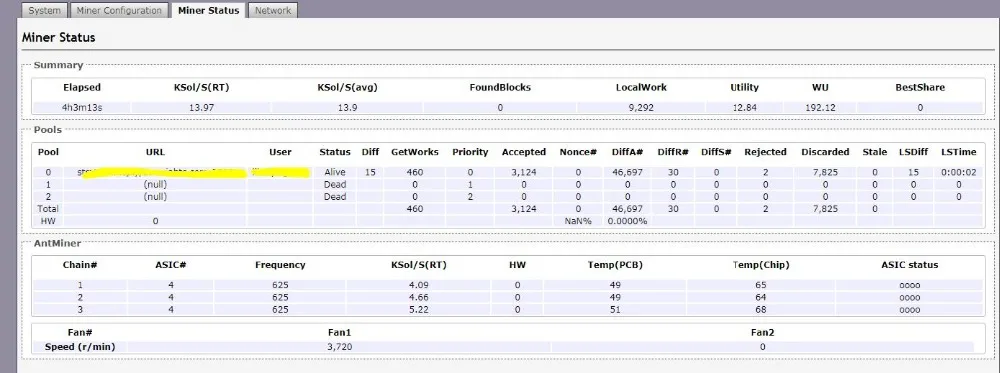Click the Temp(PCB) column header
1000x373 pixels.
click(615, 265)
